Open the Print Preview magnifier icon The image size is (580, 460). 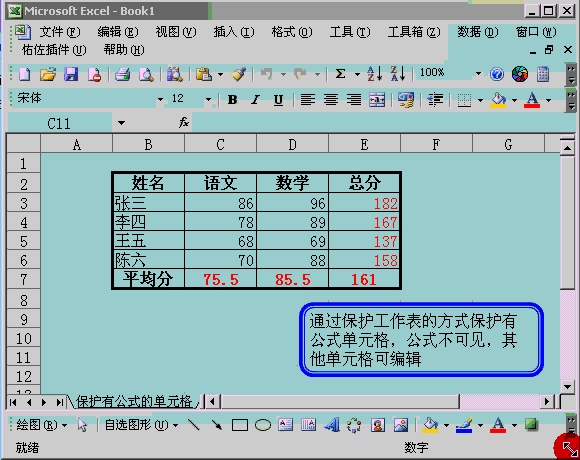(146, 75)
